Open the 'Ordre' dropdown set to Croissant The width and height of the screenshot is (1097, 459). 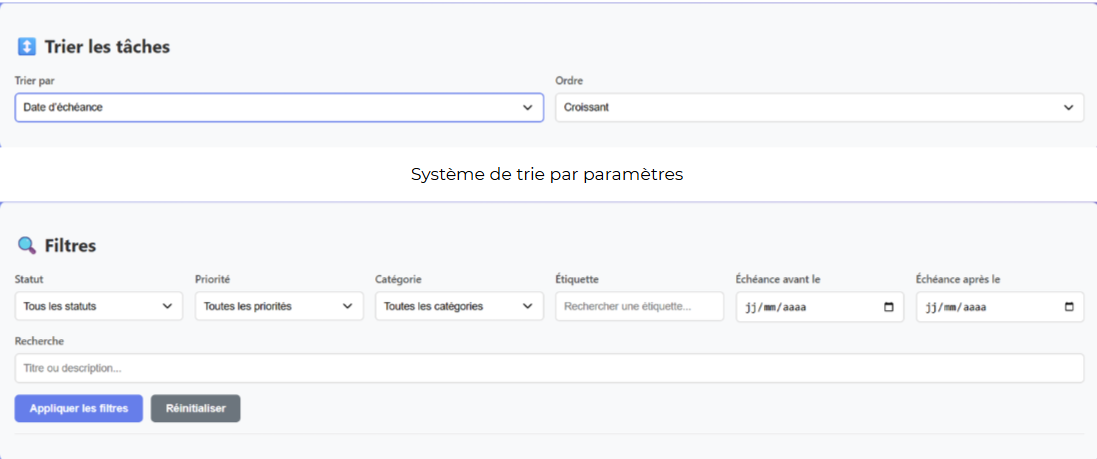[x=819, y=108]
